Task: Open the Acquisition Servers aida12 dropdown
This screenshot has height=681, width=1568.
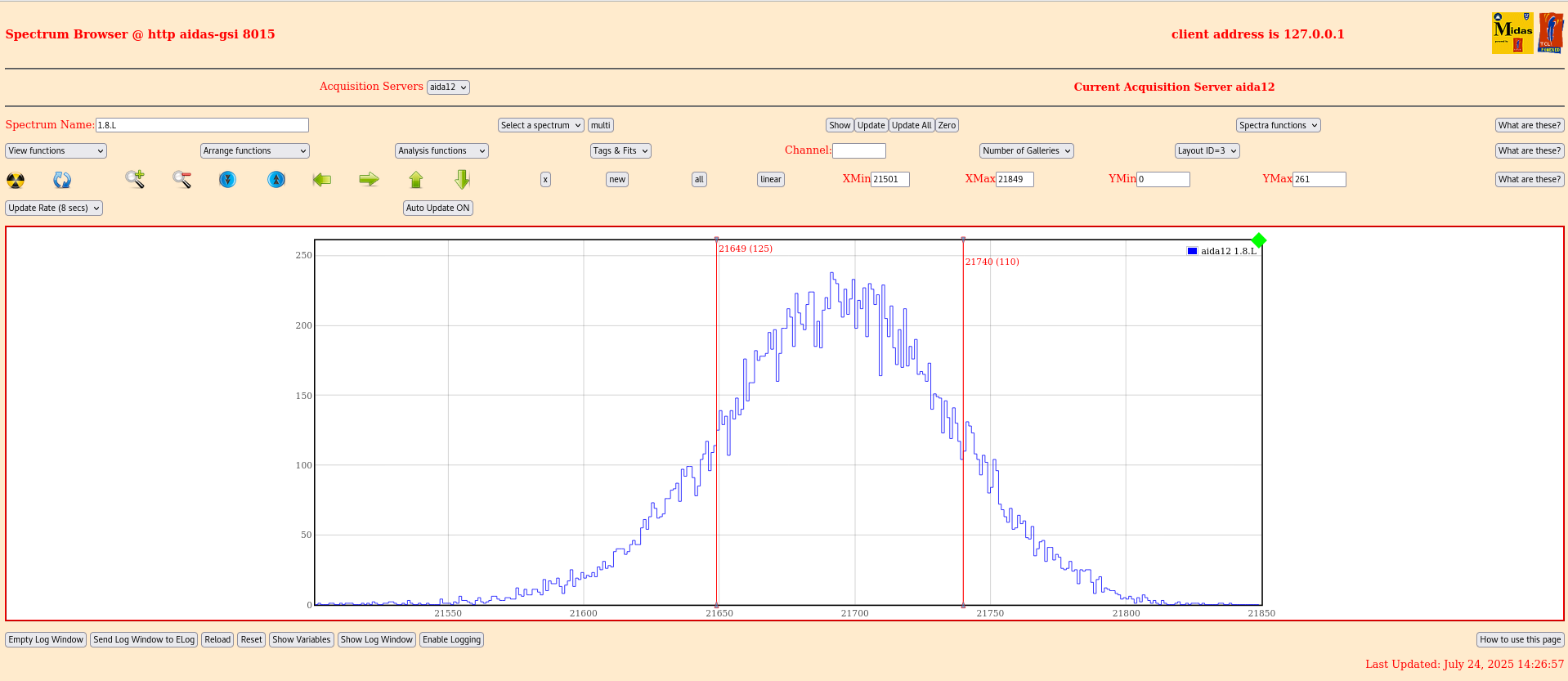Action: pyautogui.click(x=448, y=87)
